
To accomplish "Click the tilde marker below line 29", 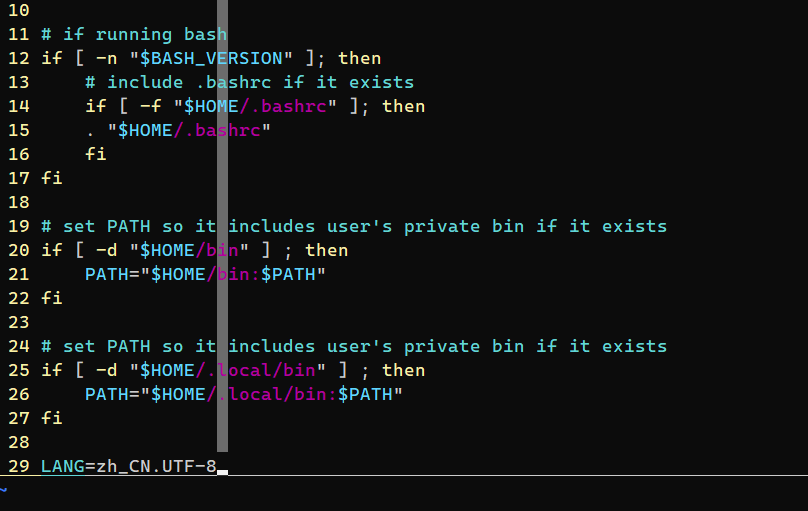I will coord(4,490).
